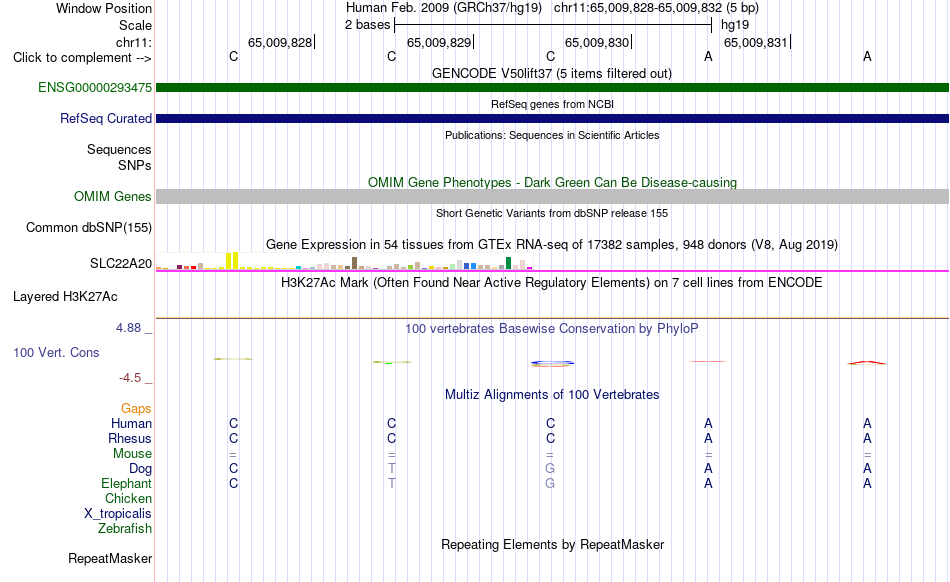Click the H3K27Ac Mark track title
950x582 pixels.
pyautogui.click(x=552, y=282)
